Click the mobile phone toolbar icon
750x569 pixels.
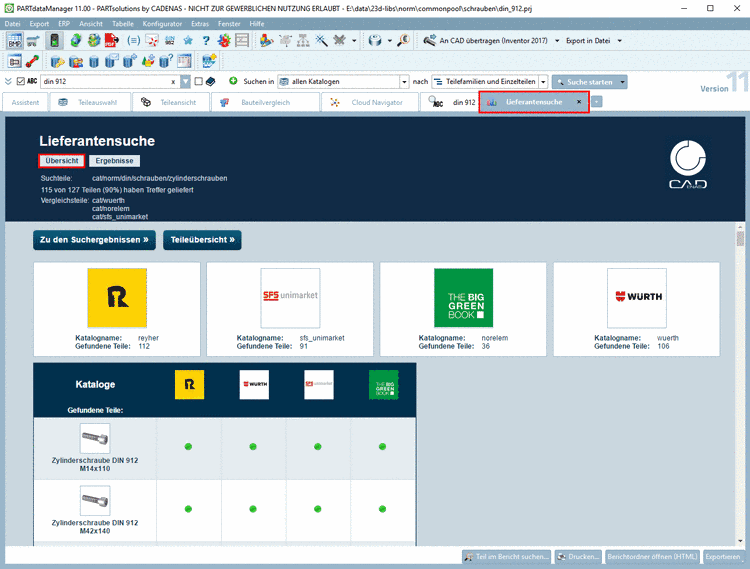[55, 41]
